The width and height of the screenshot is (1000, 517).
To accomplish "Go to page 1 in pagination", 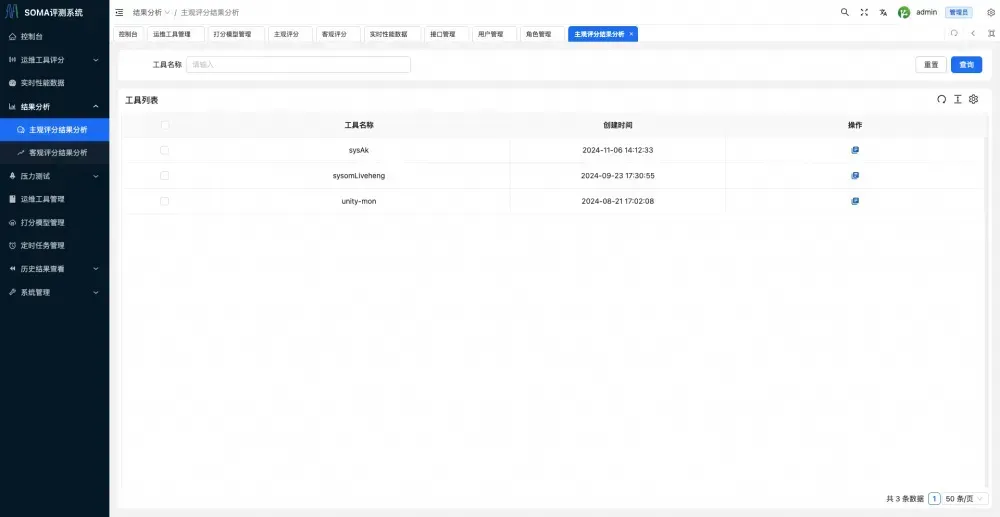I will tap(934, 499).
